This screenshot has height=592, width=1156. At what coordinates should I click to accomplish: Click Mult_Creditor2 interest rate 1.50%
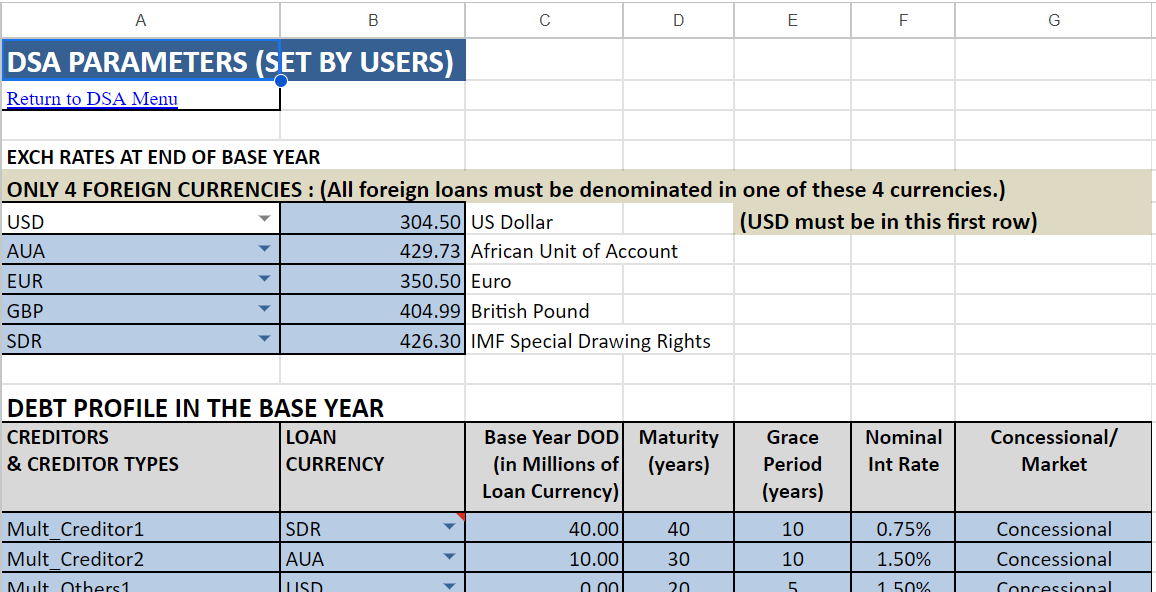903,559
